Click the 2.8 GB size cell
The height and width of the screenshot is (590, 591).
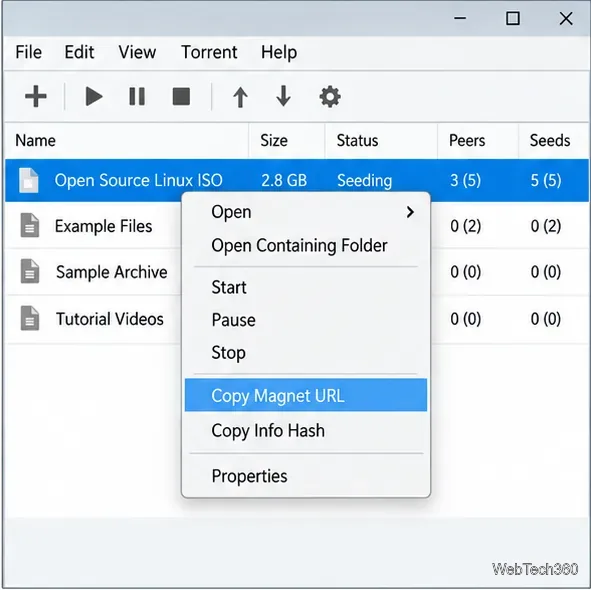284,180
